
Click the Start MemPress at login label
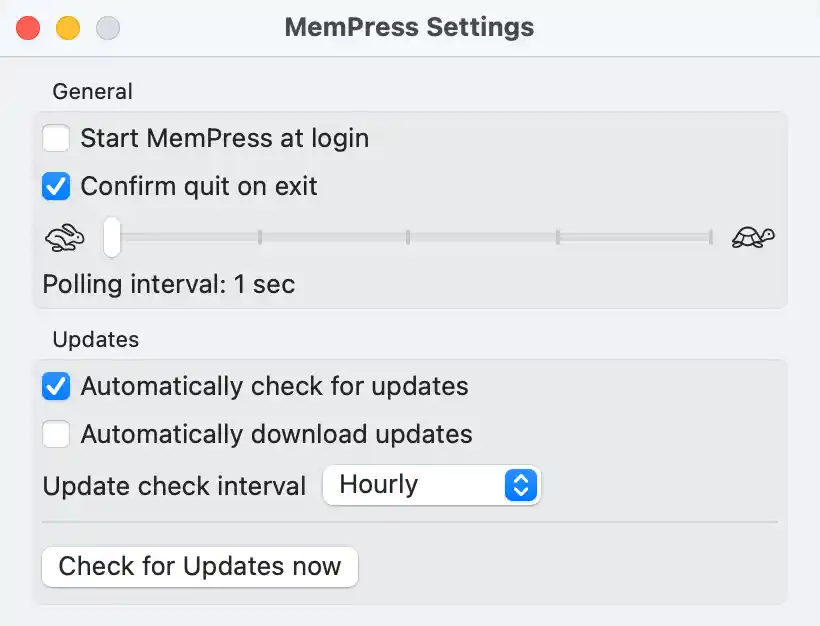pos(225,139)
